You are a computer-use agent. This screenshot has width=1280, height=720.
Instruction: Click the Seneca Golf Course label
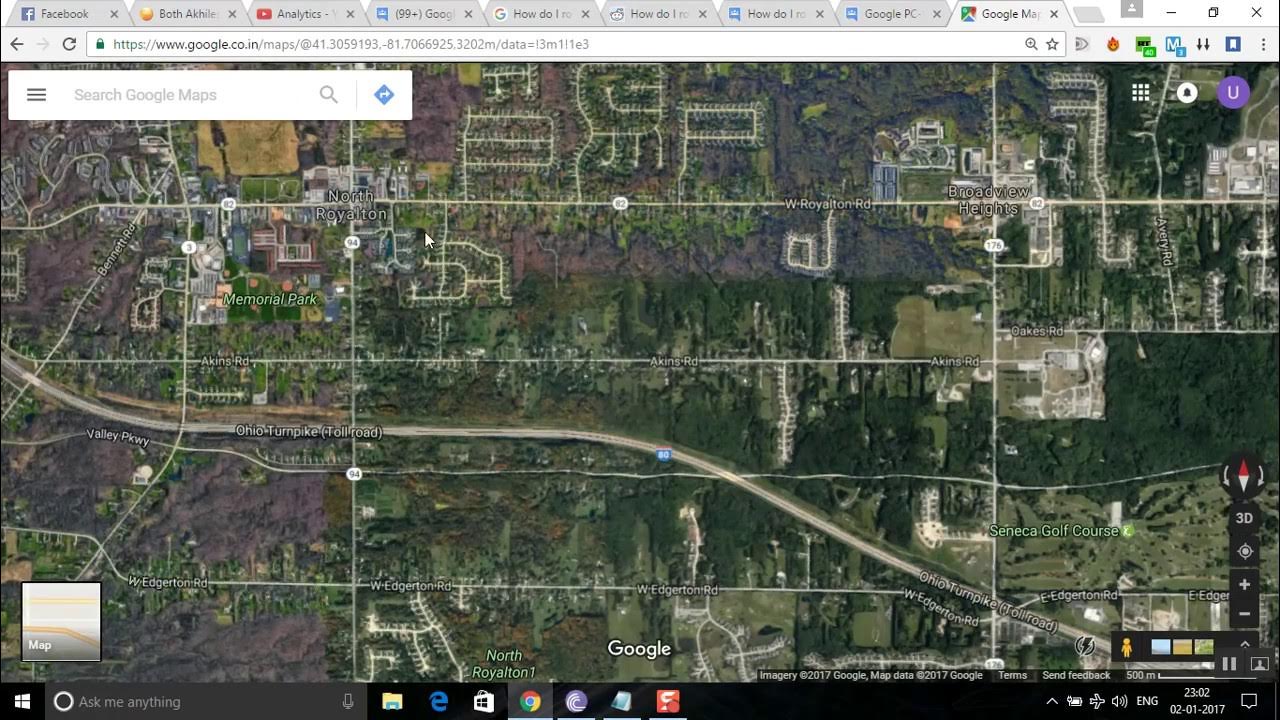point(1054,531)
